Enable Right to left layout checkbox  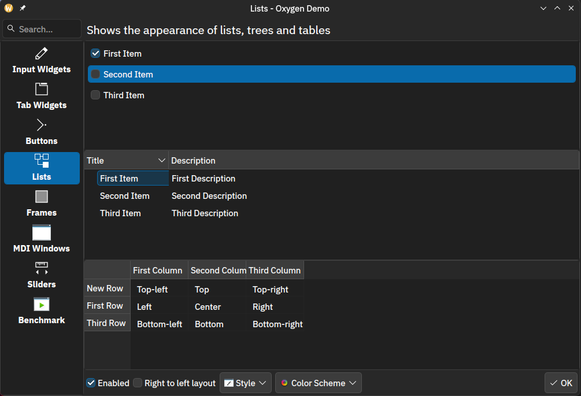pos(137,383)
